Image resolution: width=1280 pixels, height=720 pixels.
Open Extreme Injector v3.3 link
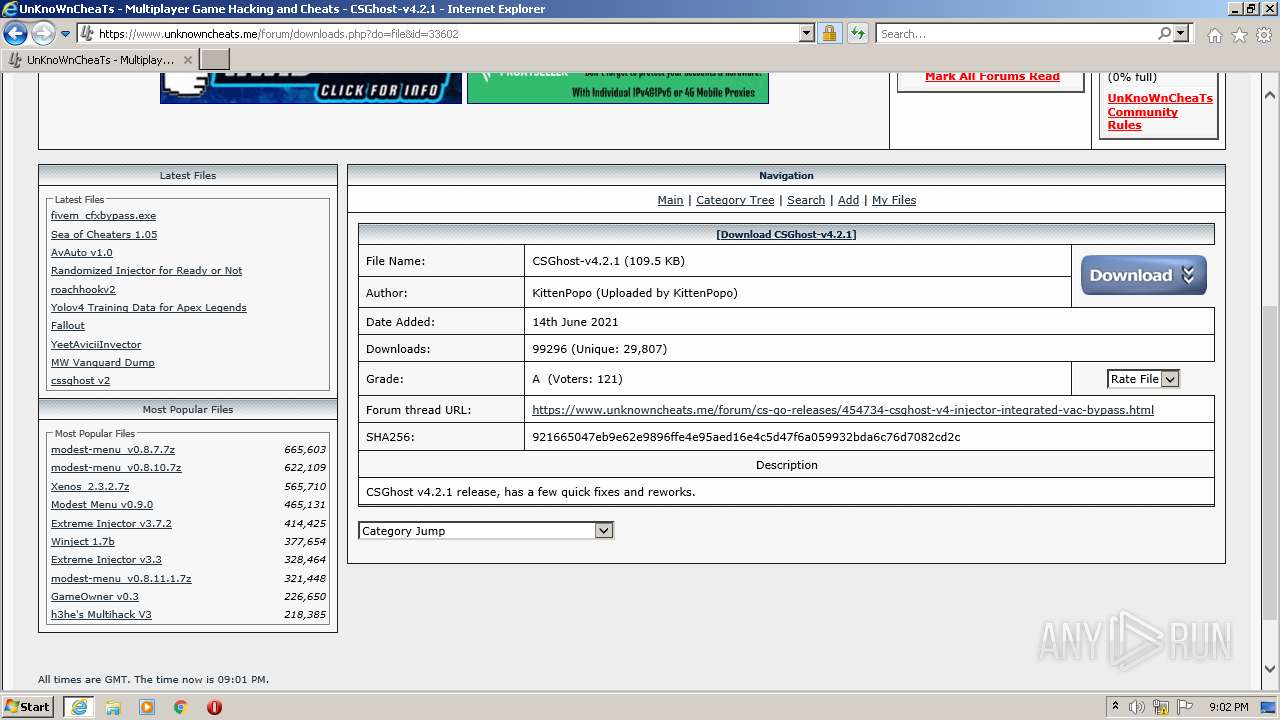[106, 560]
